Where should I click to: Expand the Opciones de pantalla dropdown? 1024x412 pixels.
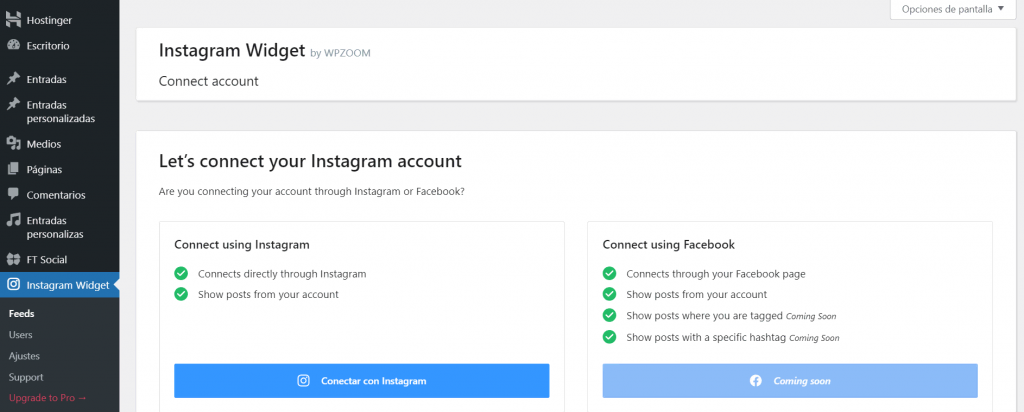pos(953,9)
